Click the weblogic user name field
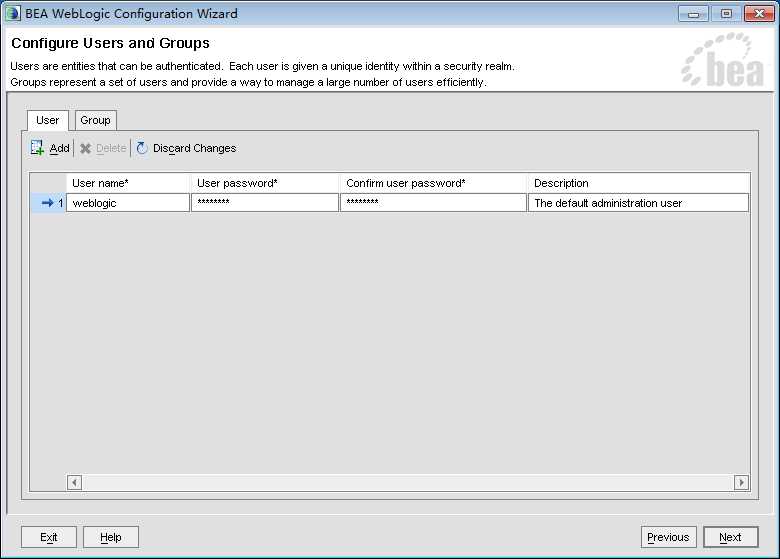 (128, 203)
